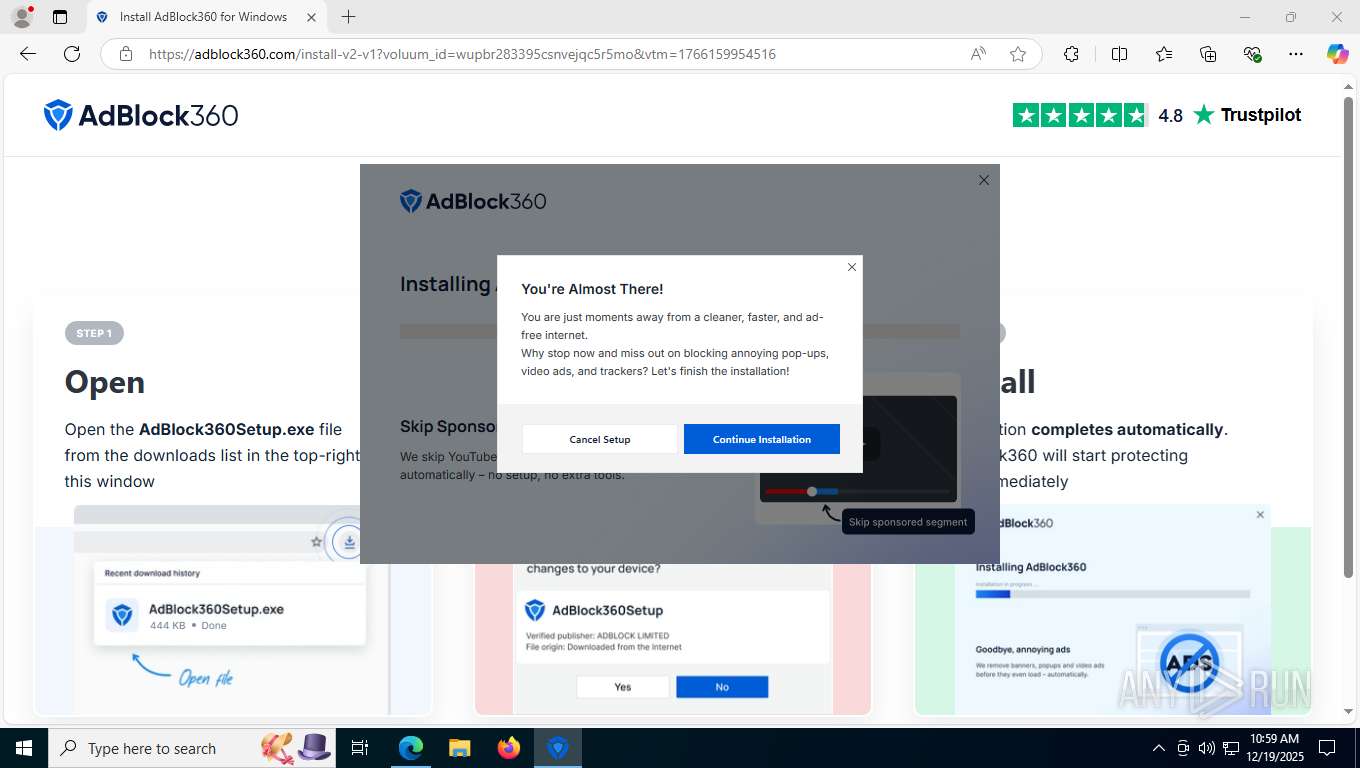Close the Install AdBlock360 tab
The height and width of the screenshot is (768, 1360).
point(311,17)
